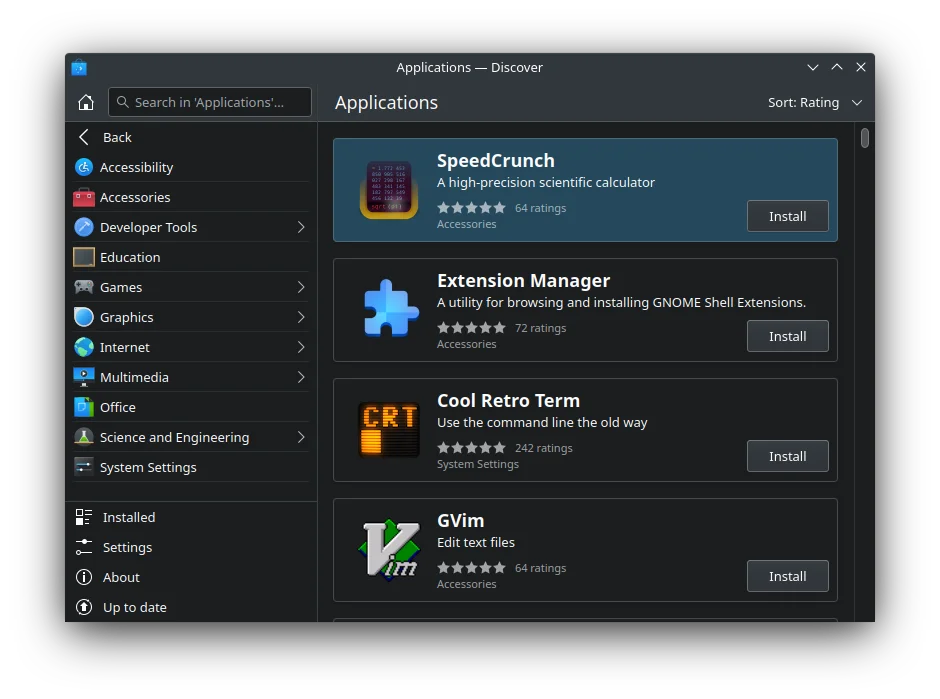Click the Cool Retro Term CRT icon

(x=388, y=430)
